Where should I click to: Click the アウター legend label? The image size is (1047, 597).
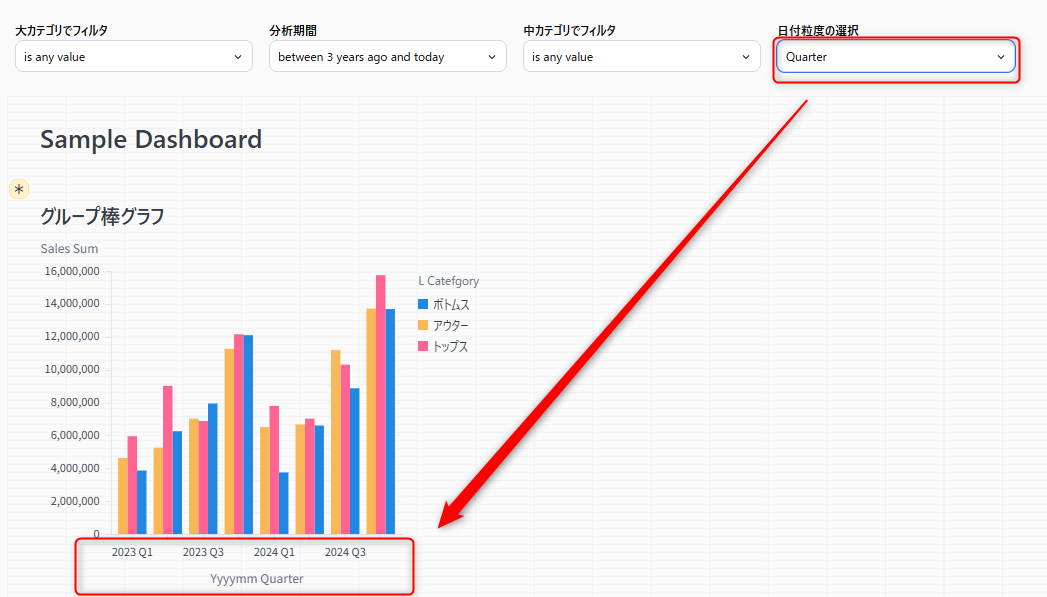click(x=451, y=325)
